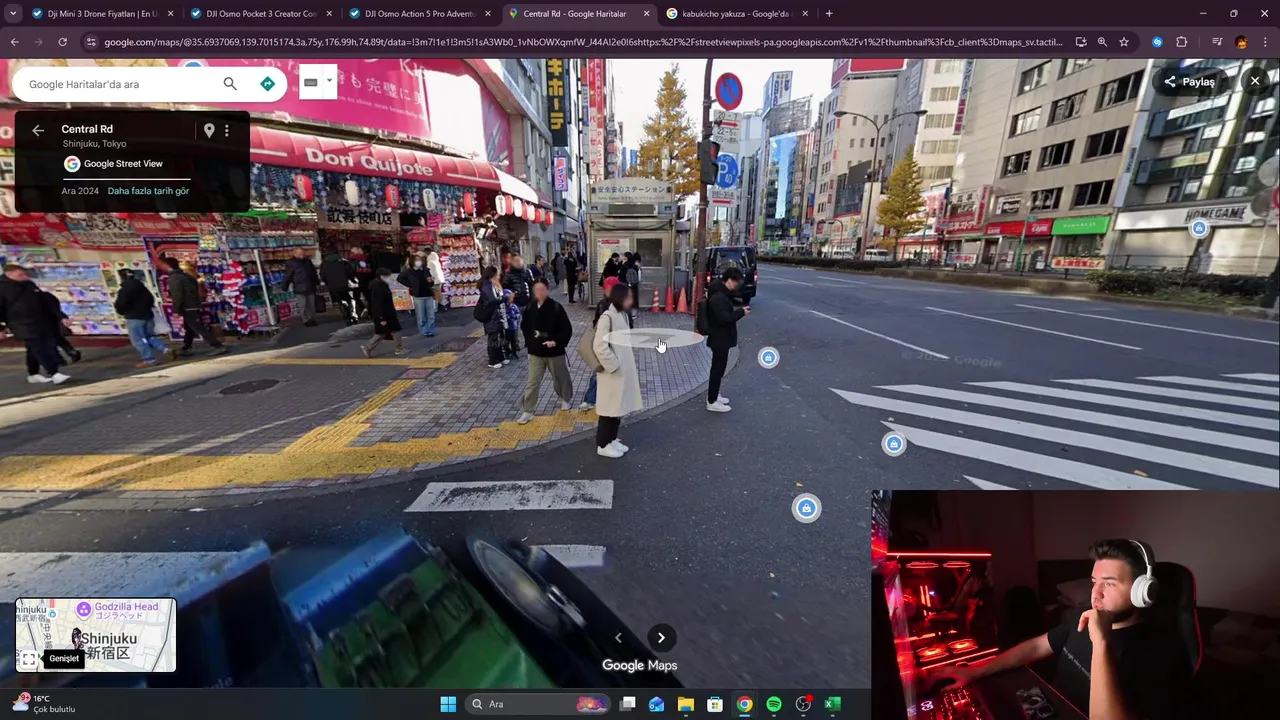Click the Genişlet expand map button
1280x720 pixels.
tap(29, 659)
